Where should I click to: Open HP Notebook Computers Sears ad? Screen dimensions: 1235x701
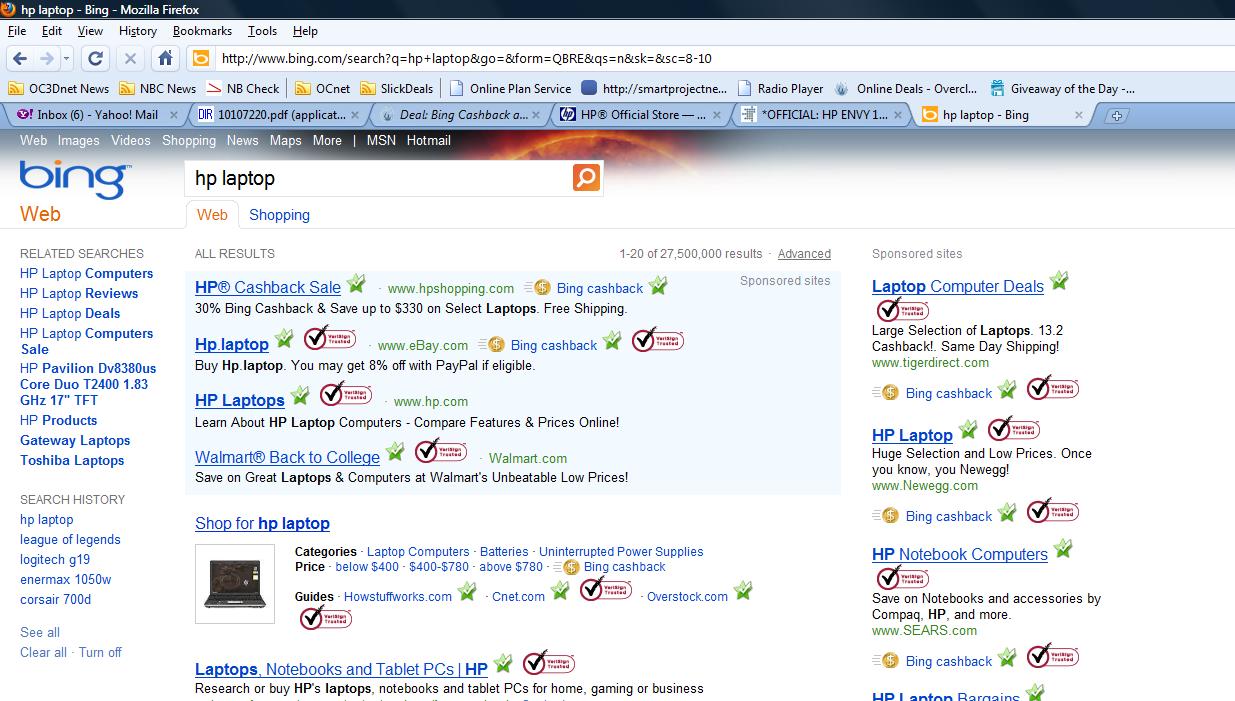(x=960, y=554)
